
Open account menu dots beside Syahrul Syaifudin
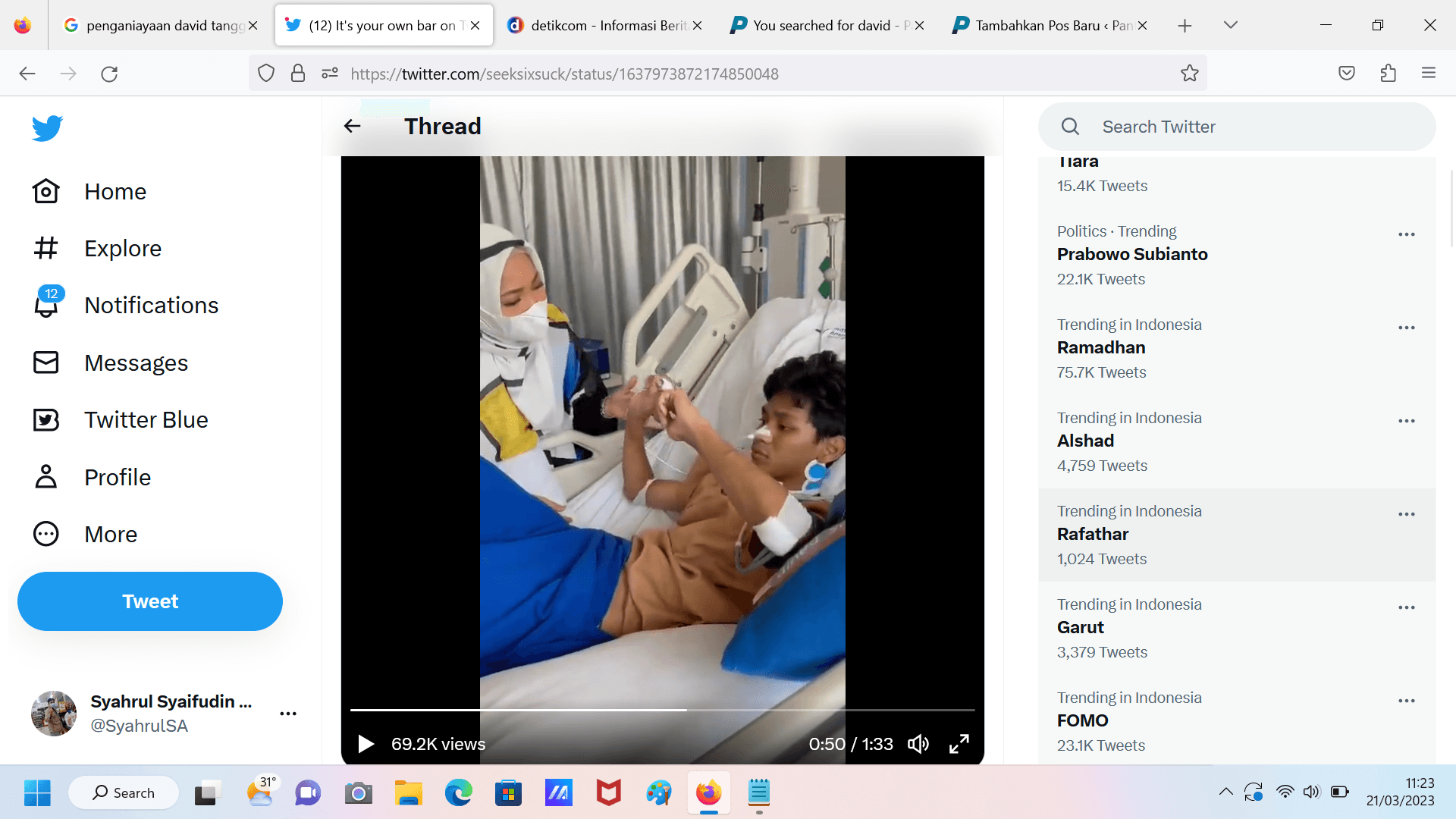coord(288,714)
